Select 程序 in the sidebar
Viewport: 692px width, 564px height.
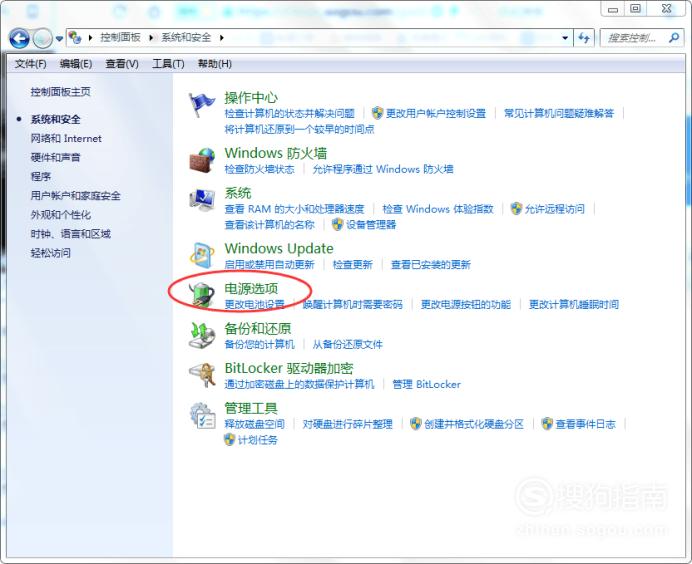(x=41, y=177)
